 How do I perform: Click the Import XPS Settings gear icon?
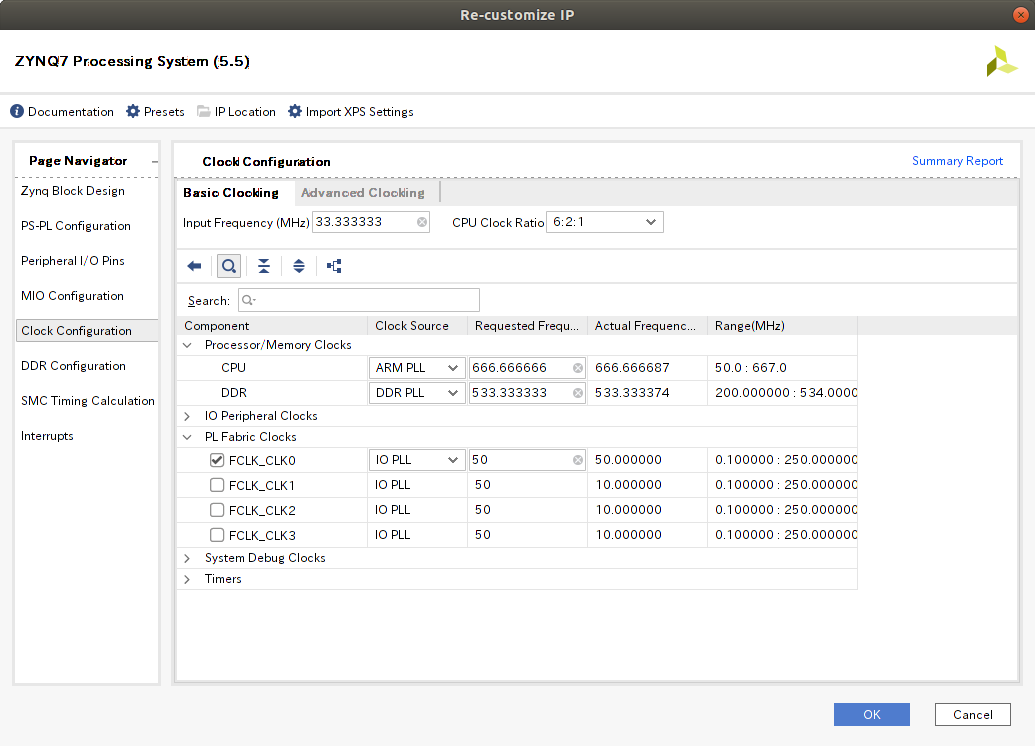(x=294, y=112)
